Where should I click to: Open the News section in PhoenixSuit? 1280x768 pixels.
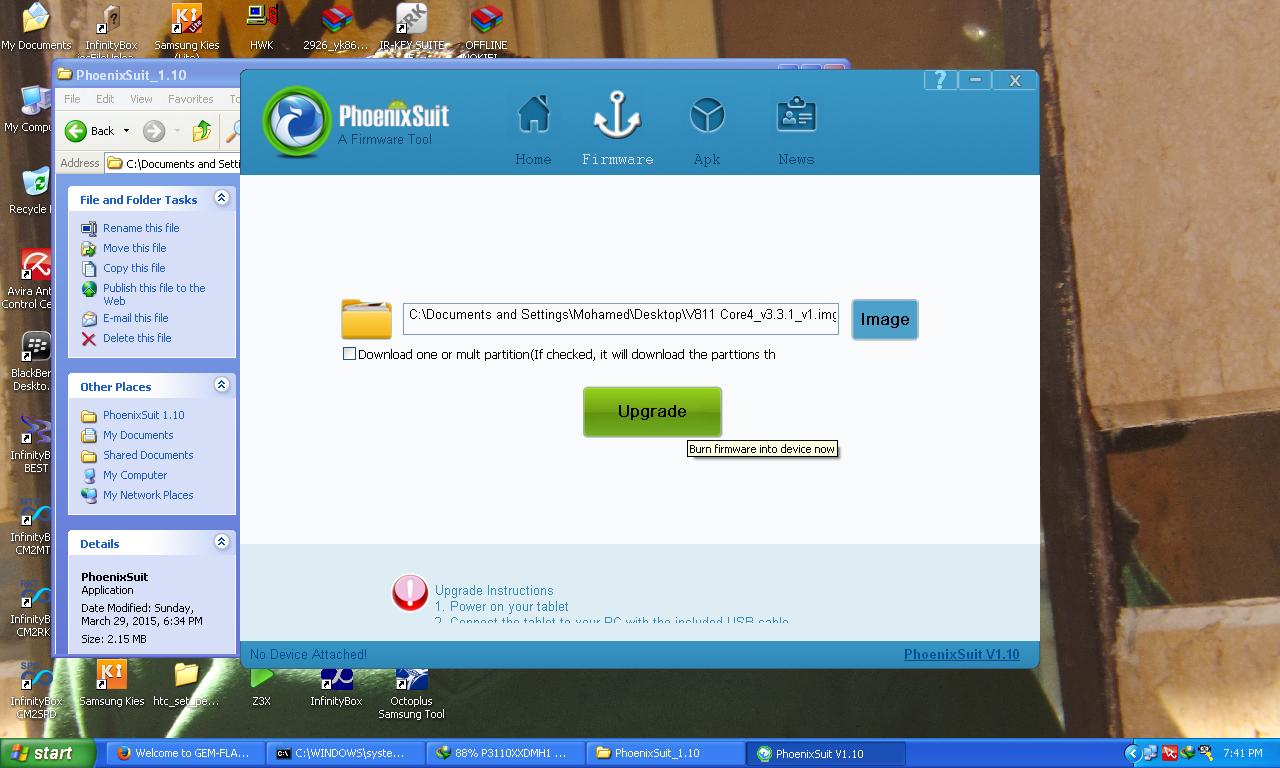[796, 131]
